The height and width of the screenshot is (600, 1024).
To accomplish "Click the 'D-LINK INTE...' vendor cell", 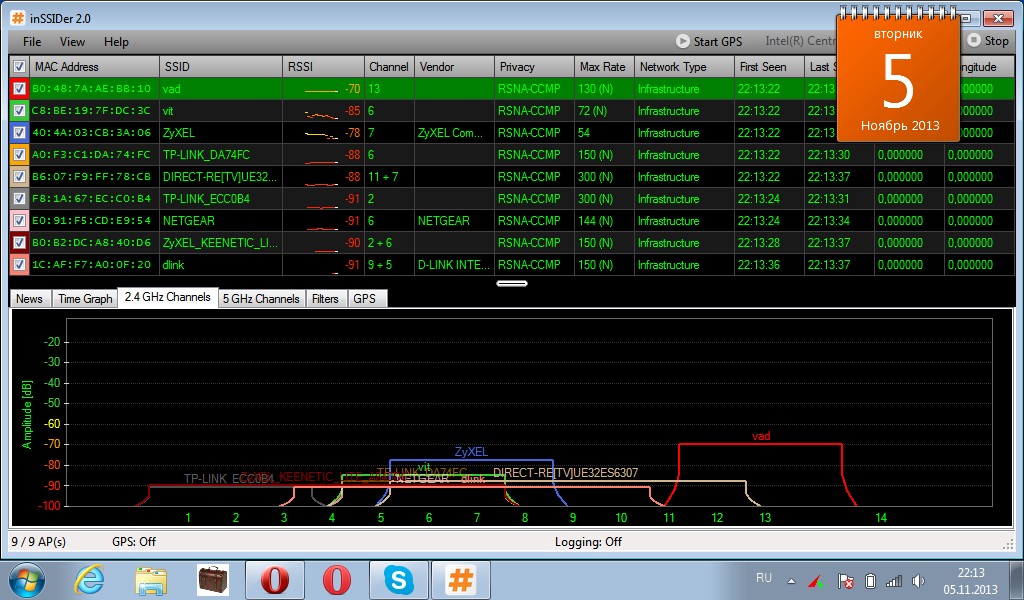I will pos(454,264).
